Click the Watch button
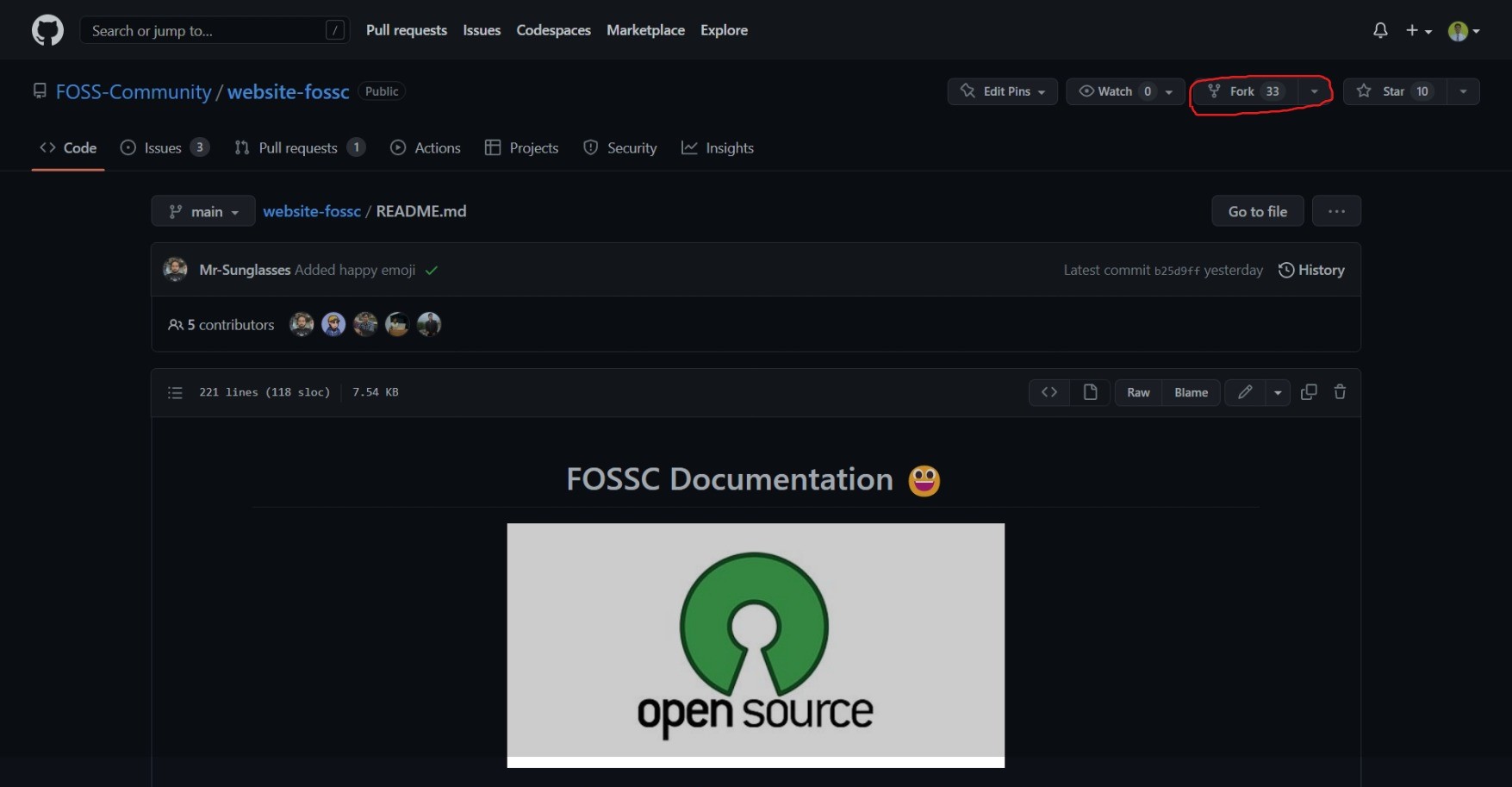Screen dimensions: 1512x787 pyautogui.click(x=1113, y=91)
